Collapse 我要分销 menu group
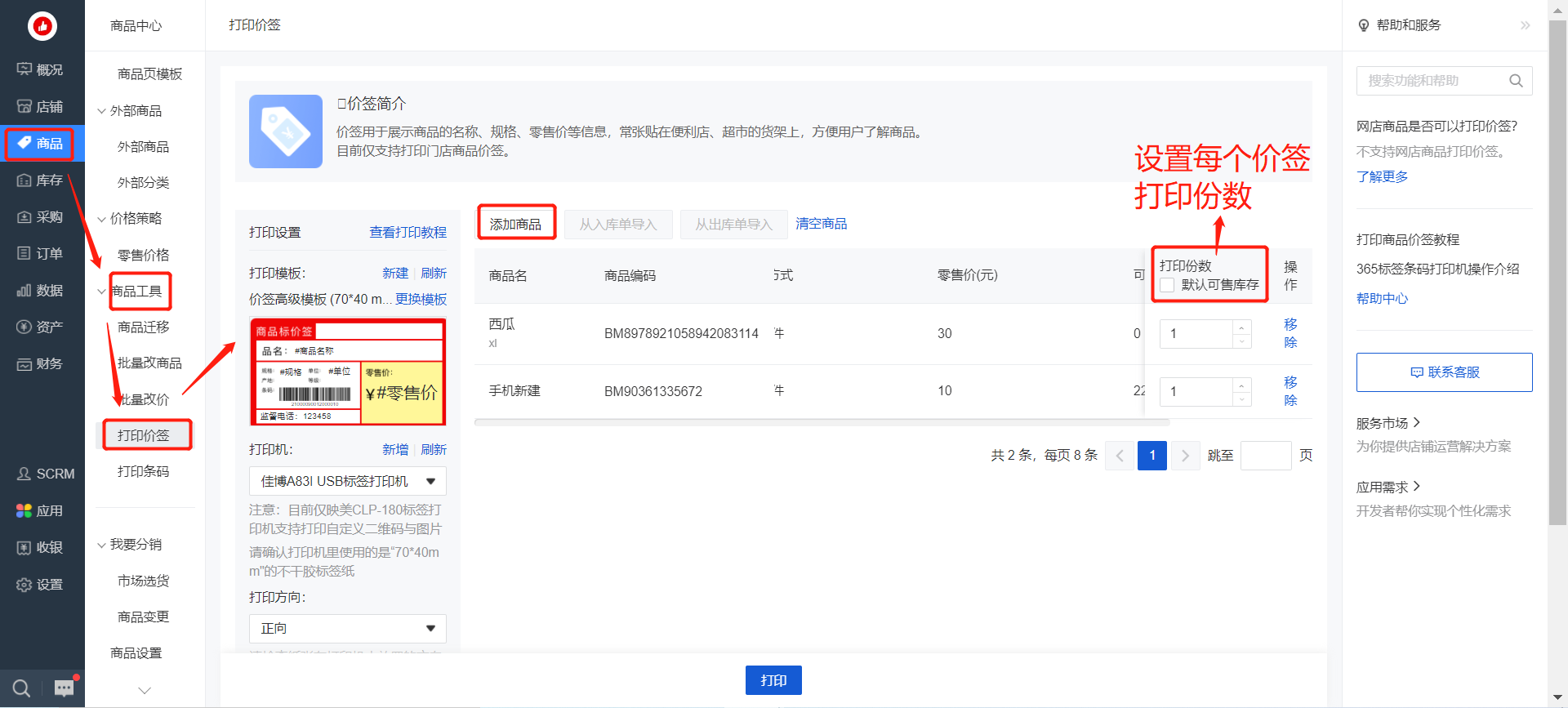The image size is (1568, 708). click(102, 545)
